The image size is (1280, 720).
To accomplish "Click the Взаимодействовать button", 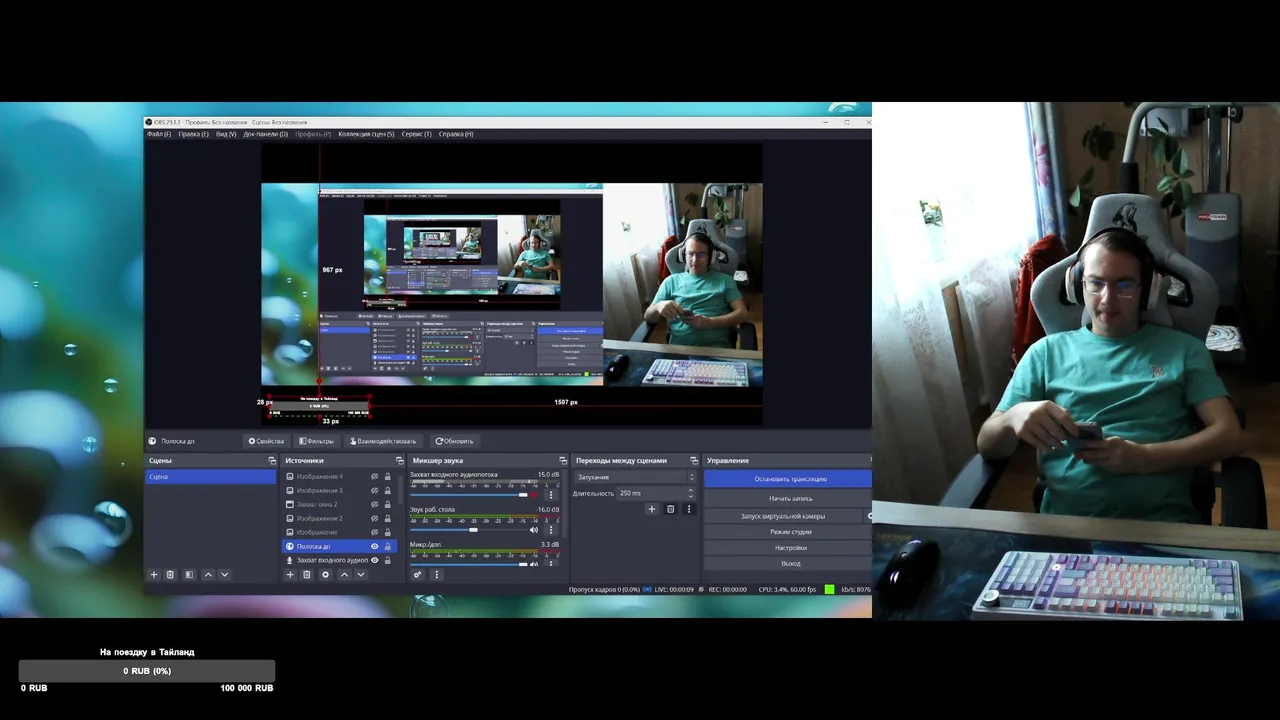I will point(382,441).
